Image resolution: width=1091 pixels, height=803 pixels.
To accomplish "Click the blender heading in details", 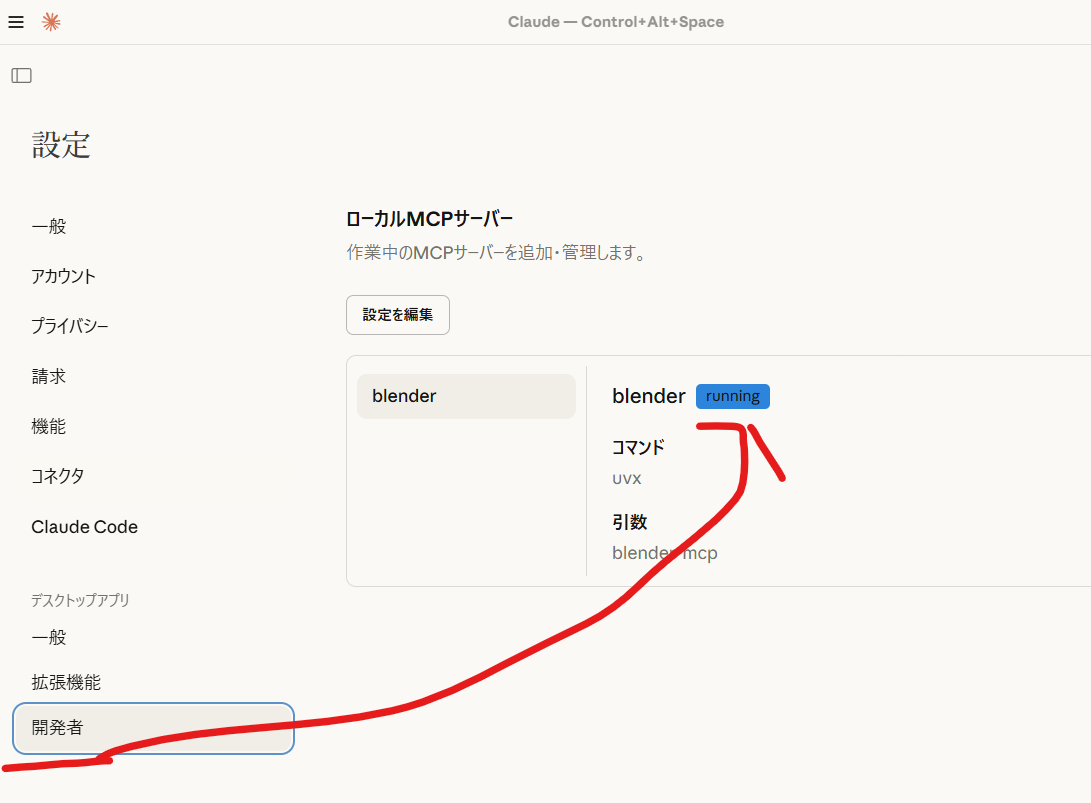I will point(648,397).
